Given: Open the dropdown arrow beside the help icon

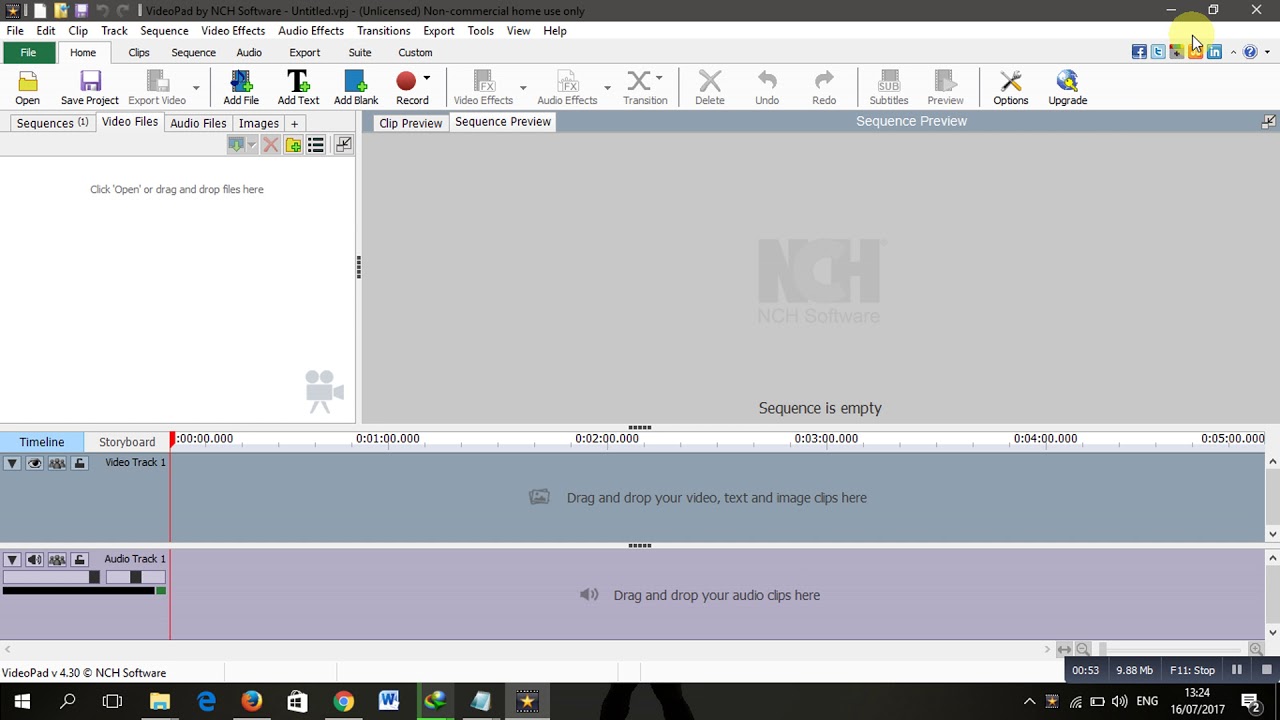Looking at the screenshot, I should tap(1267, 52).
